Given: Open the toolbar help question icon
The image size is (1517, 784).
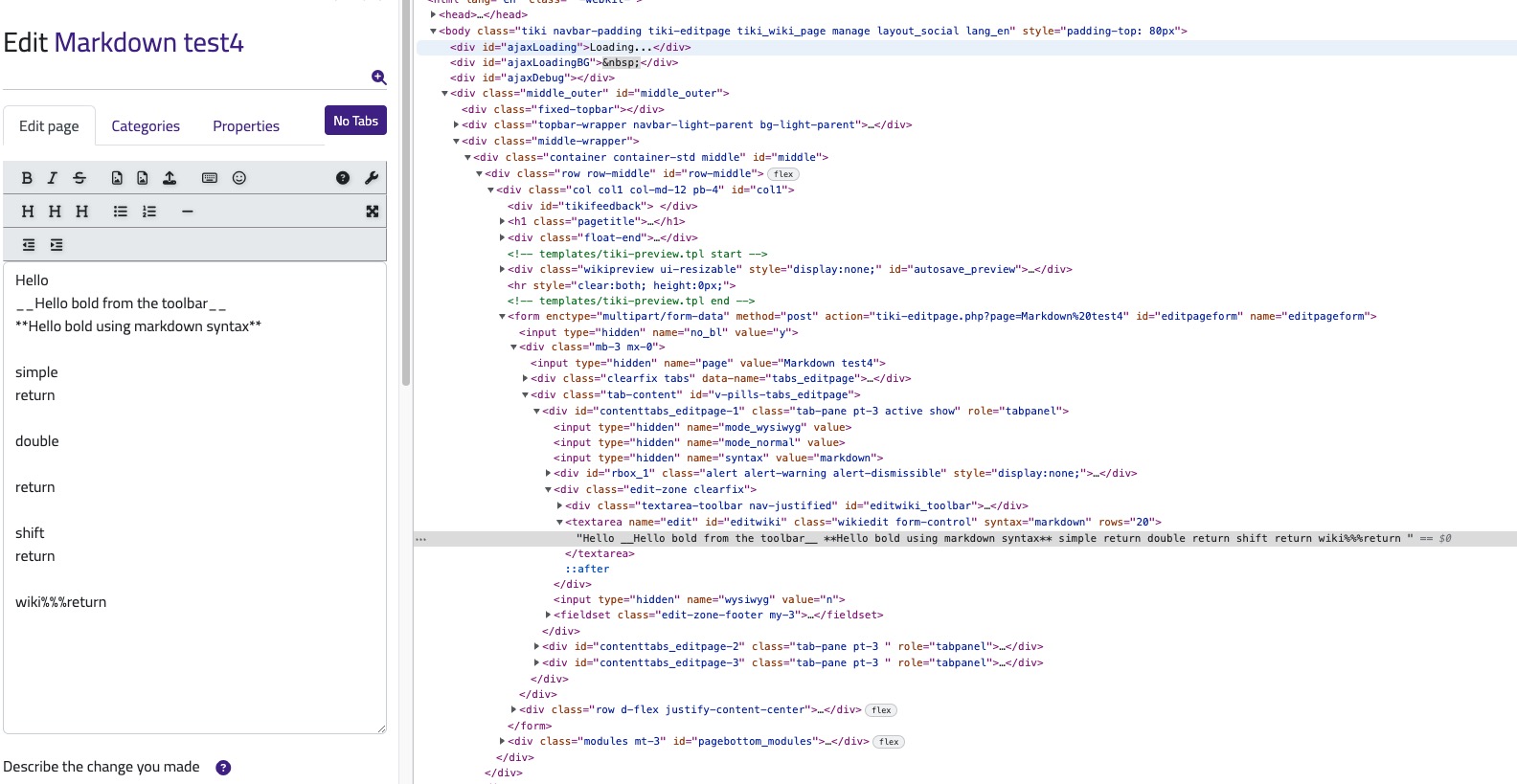Looking at the screenshot, I should pos(343,178).
